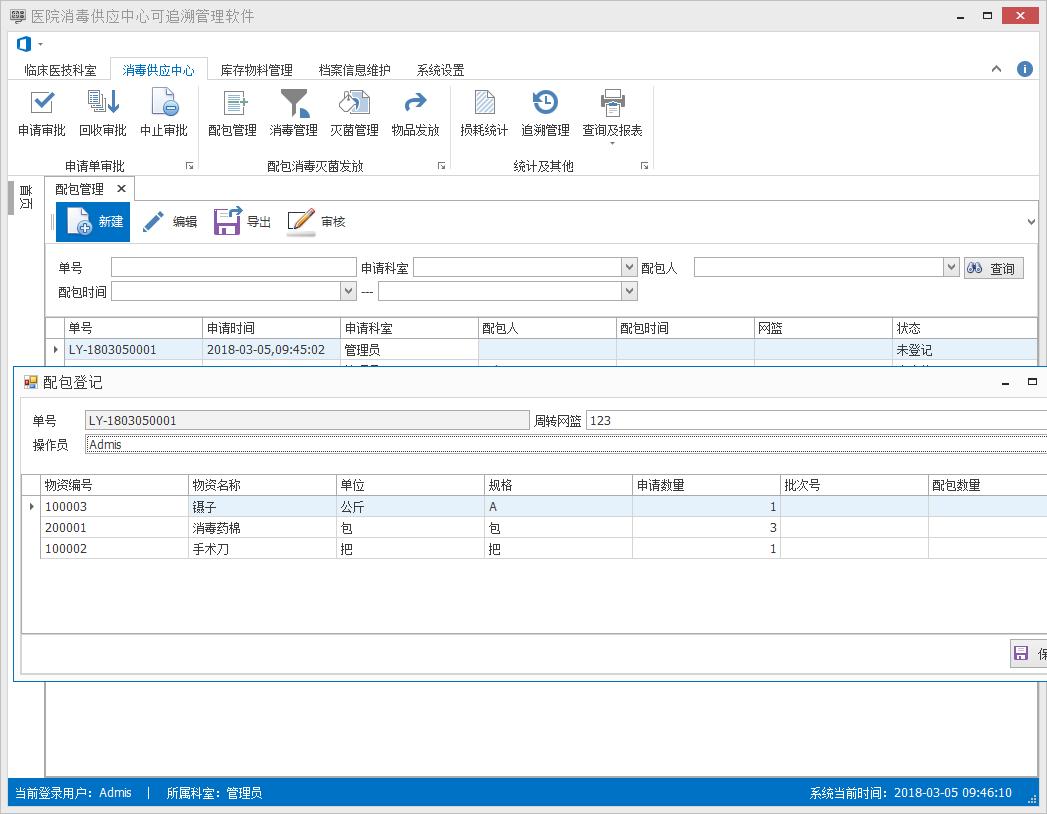1047x814 pixels.
Task: Sort by 物资名称 column header
Action: coord(262,485)
